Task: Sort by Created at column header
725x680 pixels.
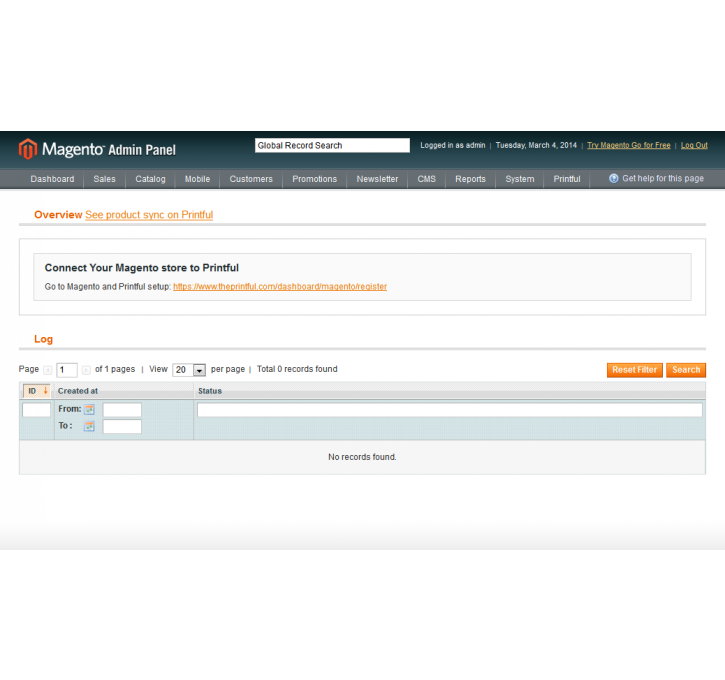Action: (78, 391)
